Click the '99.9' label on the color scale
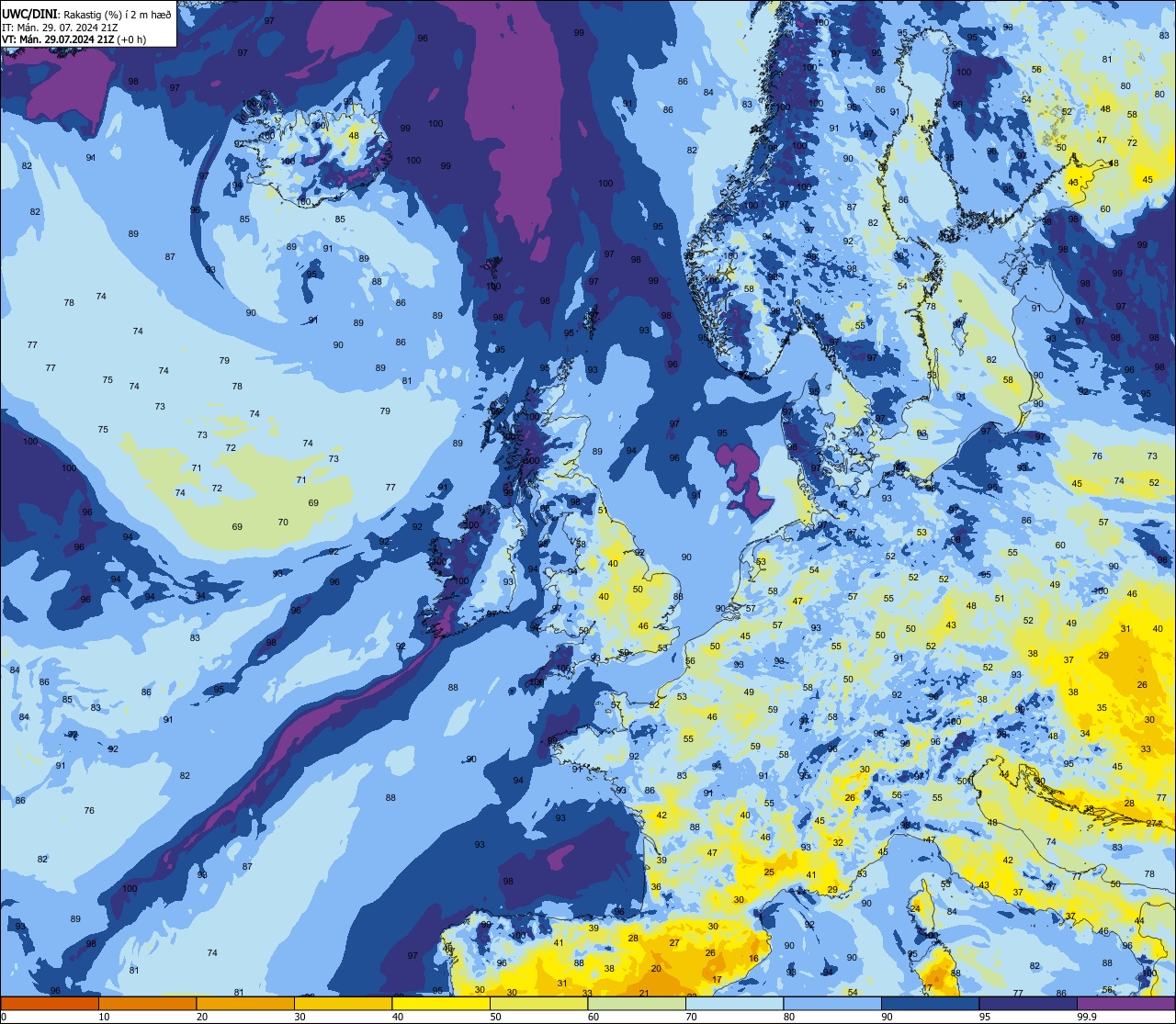The width and height of the screenshot is (1176, 1024). click(x=1088, y=1017)
